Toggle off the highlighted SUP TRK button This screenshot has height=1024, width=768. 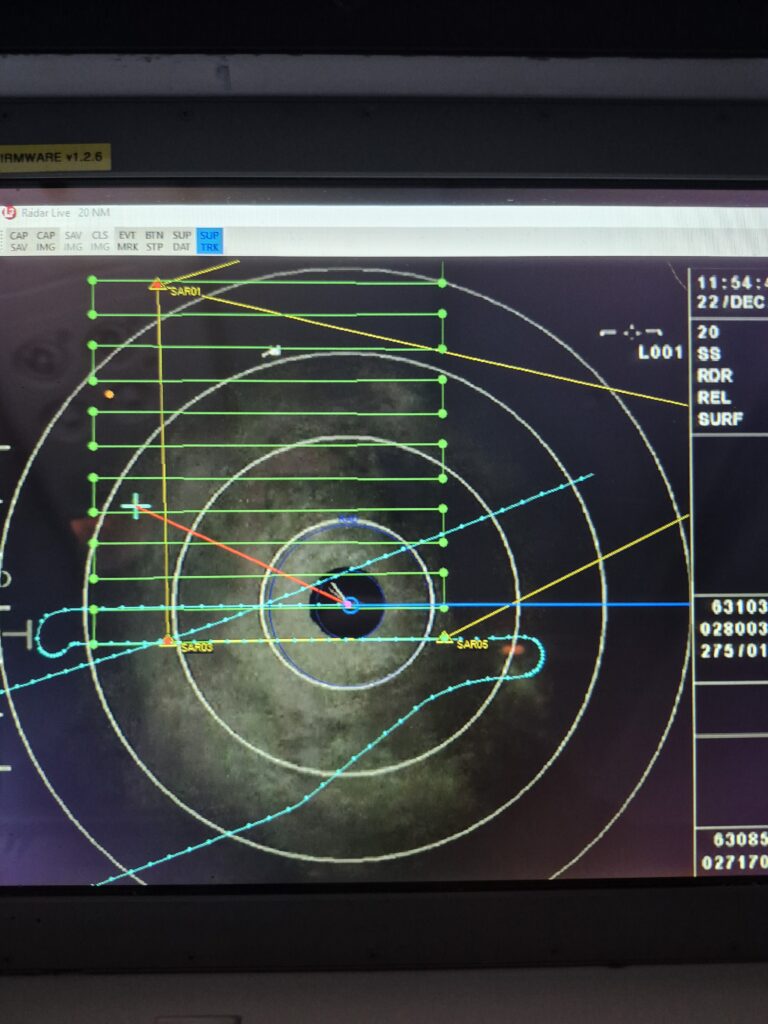pyautogui.click(x=209, y=241)
